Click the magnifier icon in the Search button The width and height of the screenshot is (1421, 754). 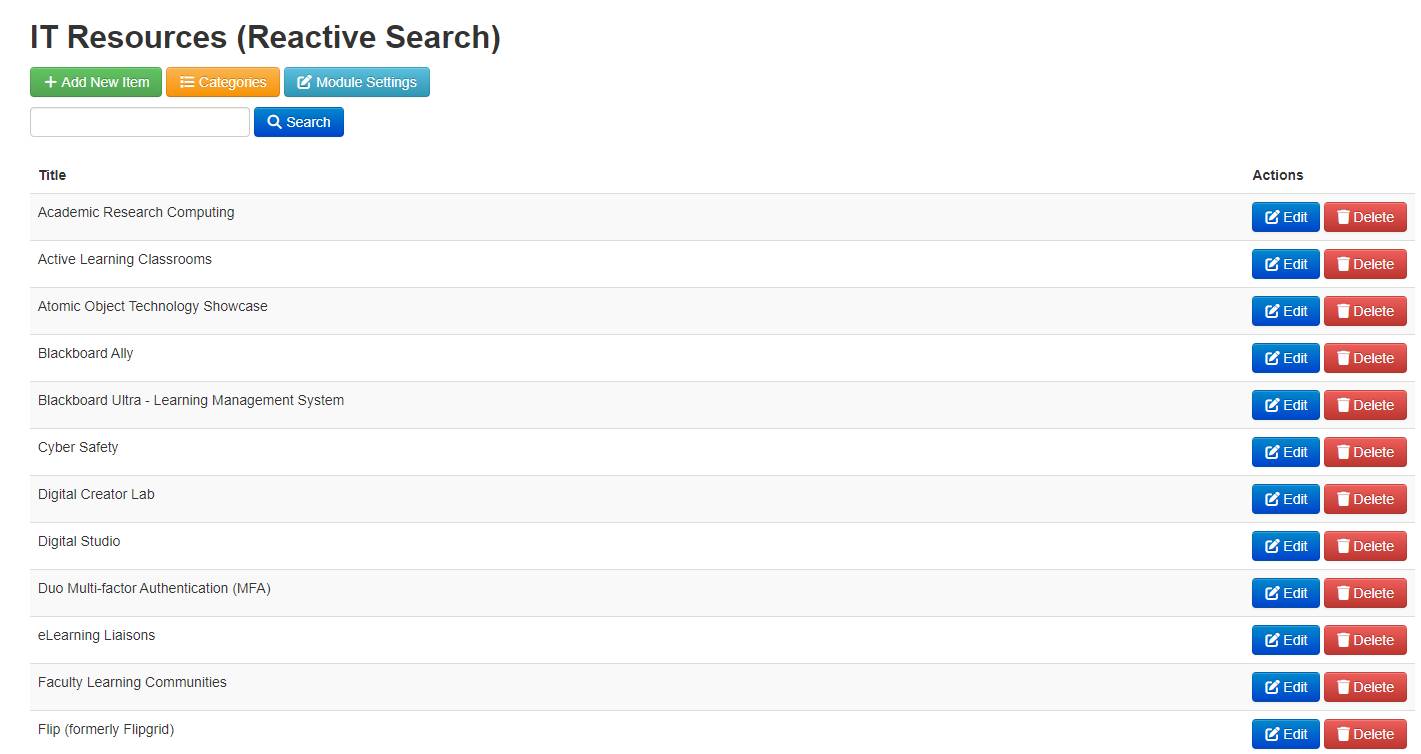pos(273,121)
